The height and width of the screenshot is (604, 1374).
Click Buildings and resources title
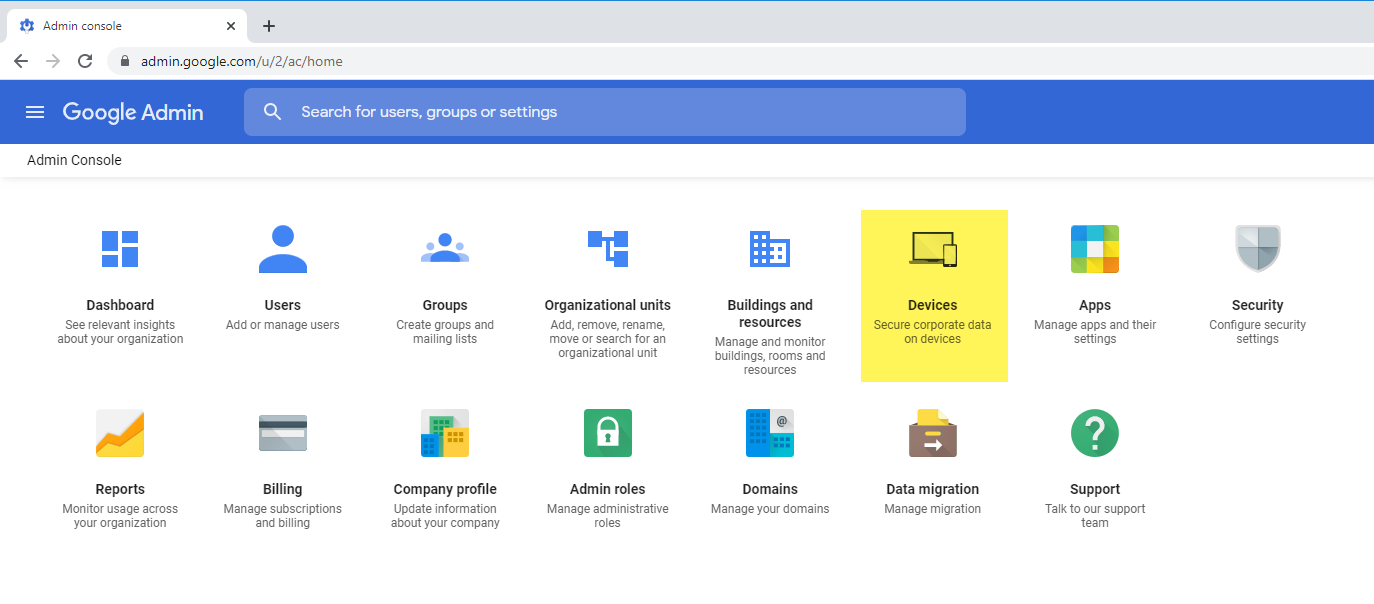(x=770, y=314)
